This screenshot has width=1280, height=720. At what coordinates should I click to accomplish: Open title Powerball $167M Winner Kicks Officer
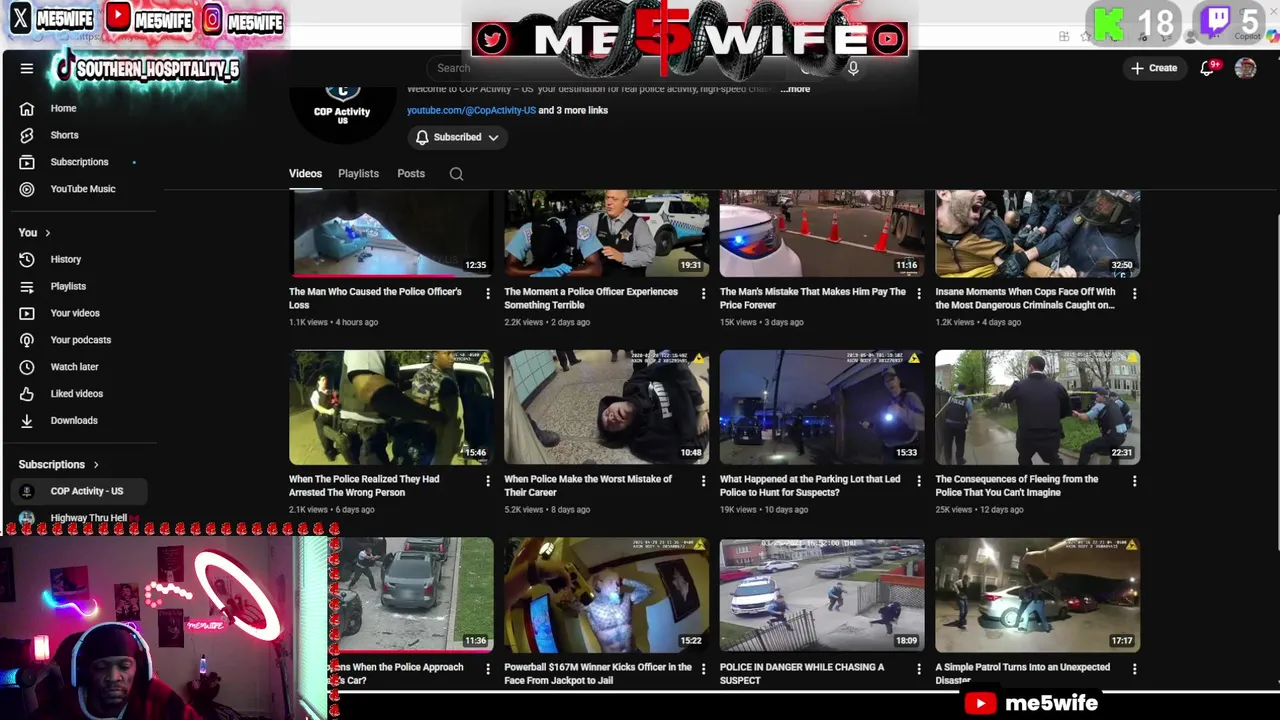[x=598, y=673]
